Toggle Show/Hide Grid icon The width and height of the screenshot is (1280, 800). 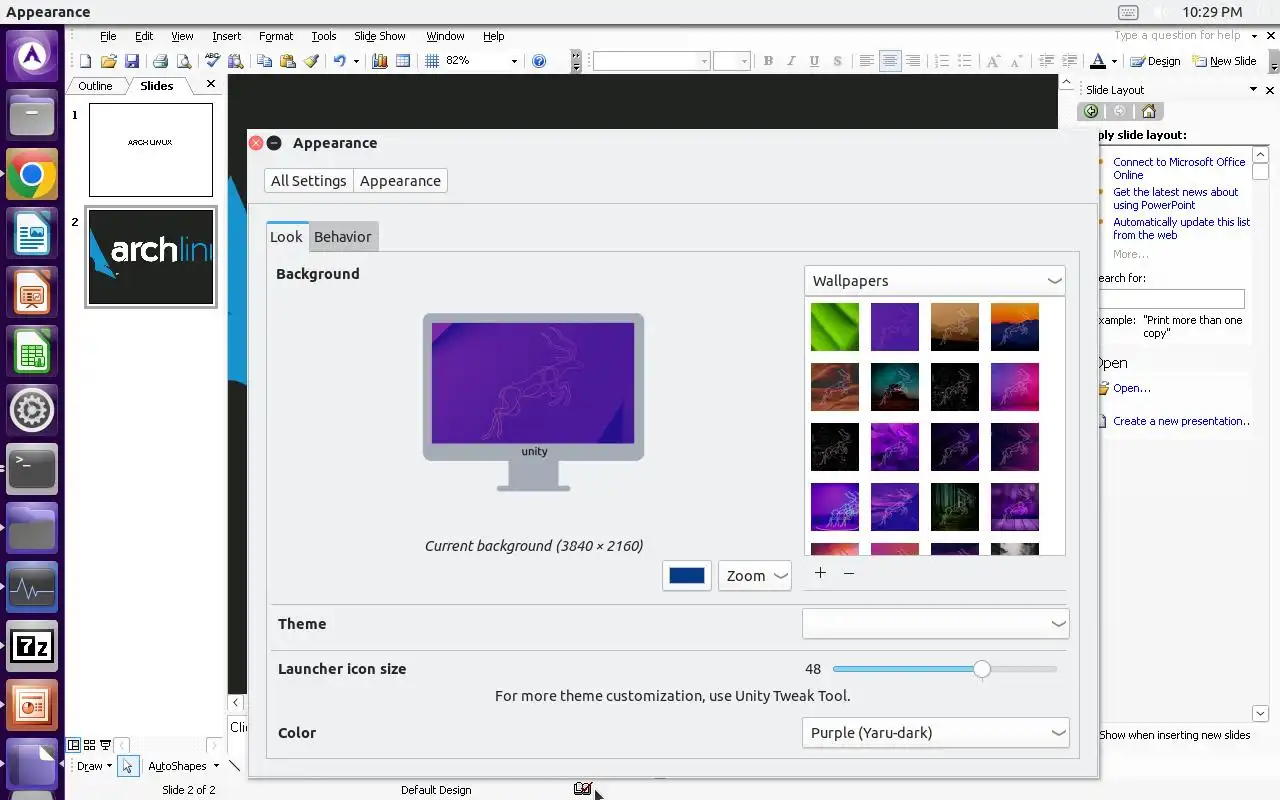[x=432, y=61]
